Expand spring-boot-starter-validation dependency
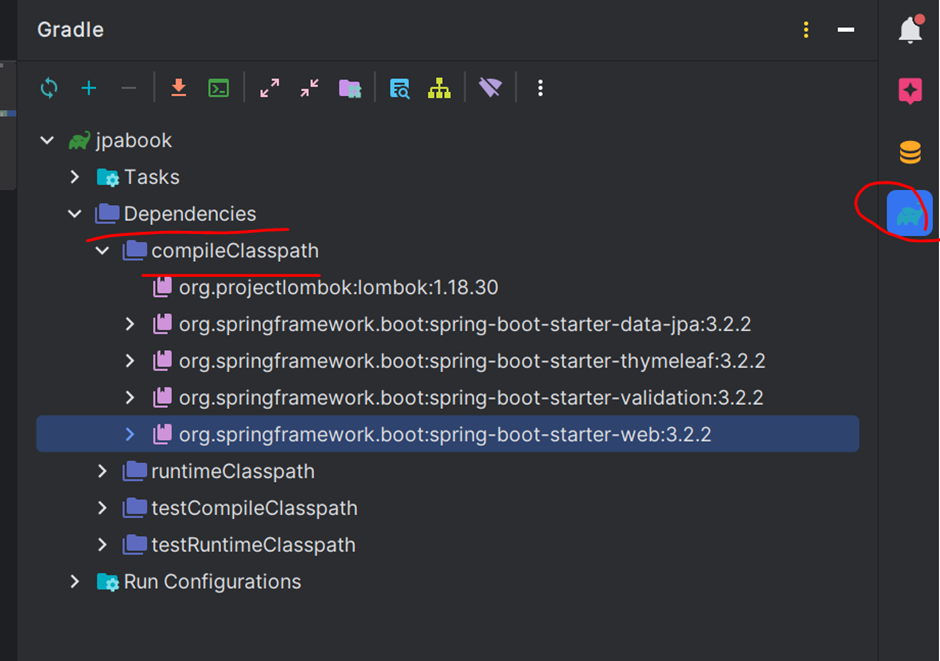 [129, 397]
